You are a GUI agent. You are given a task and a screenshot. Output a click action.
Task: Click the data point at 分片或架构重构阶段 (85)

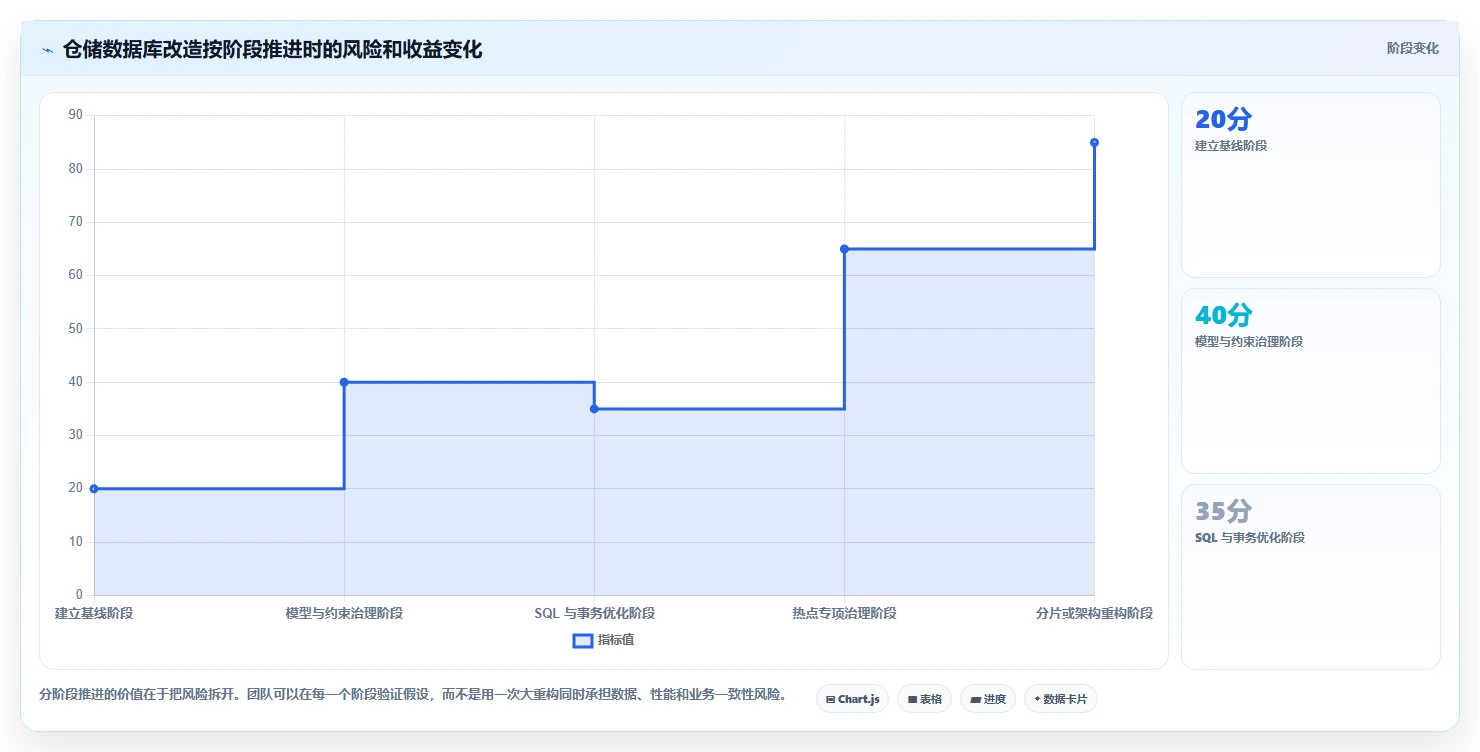[1094, 142]
